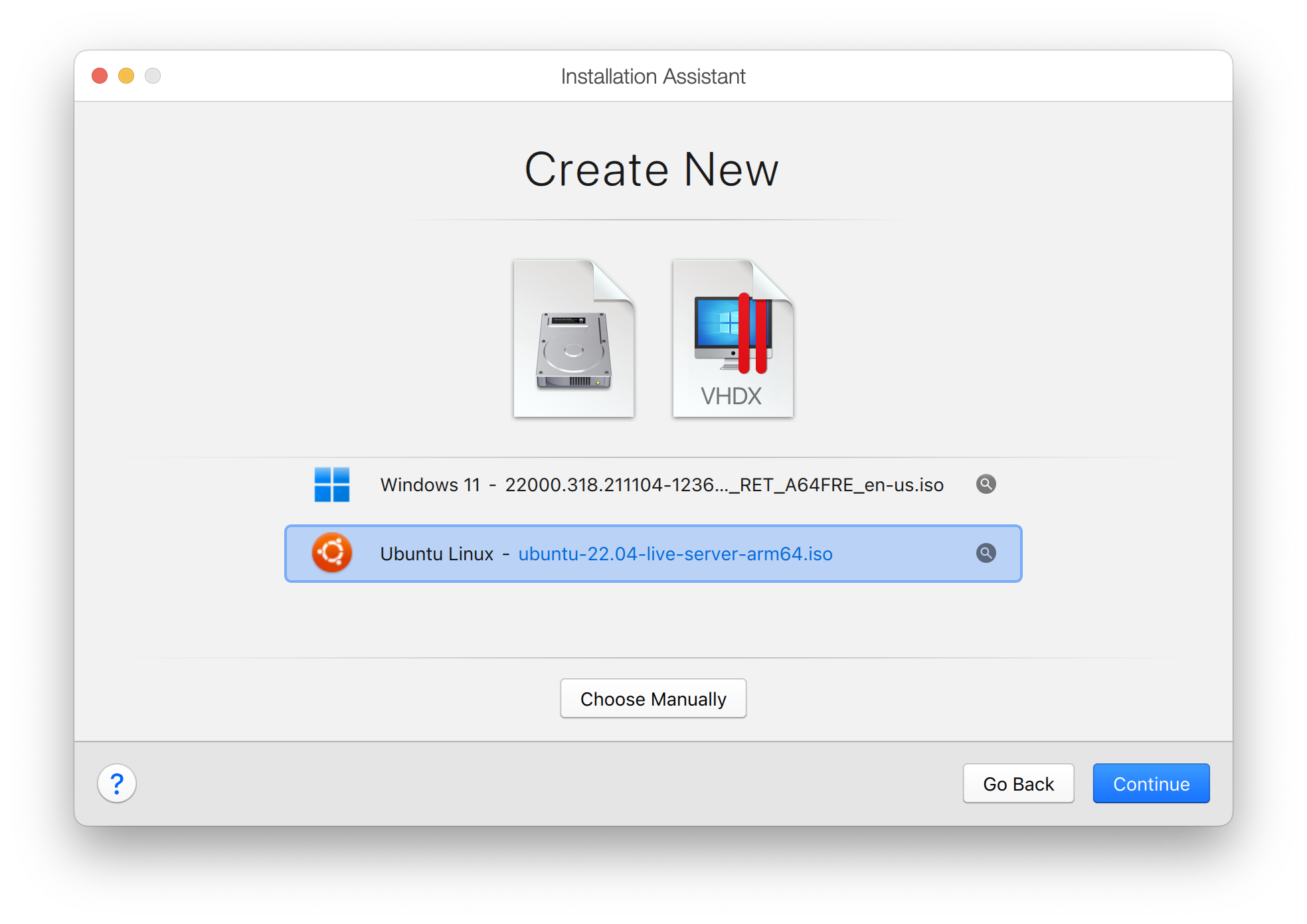Click the hard disk image file icon

pos(574,339)
